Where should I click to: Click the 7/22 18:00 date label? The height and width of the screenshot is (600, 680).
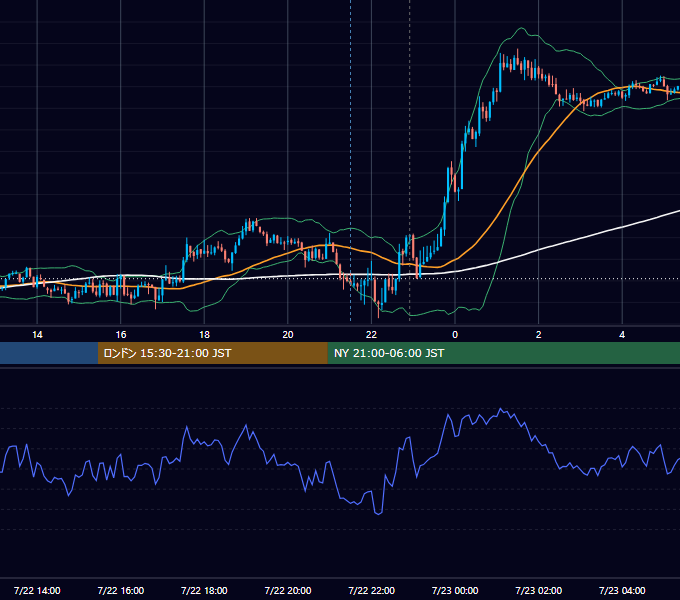coord(204,590)
